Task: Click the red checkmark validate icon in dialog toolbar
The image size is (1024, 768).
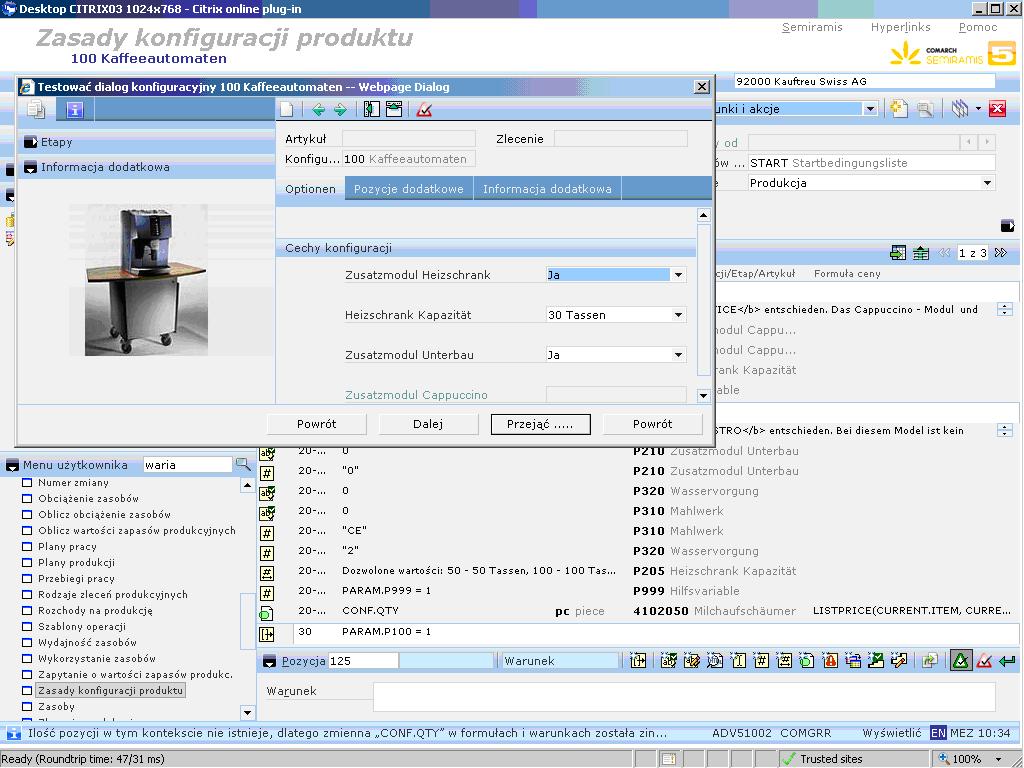Action: pyautogui.click(x=424, y=110)
